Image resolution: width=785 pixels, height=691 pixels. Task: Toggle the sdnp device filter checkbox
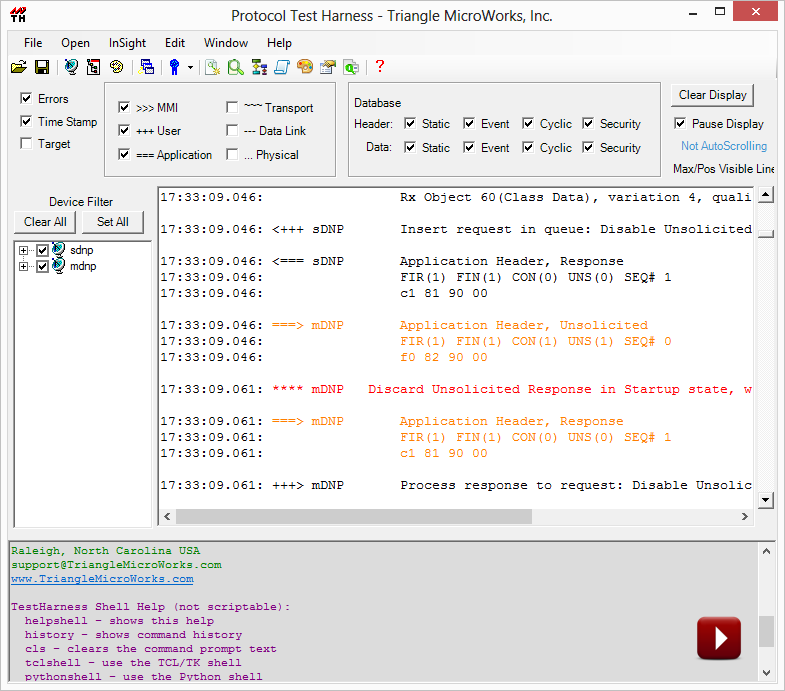(43, 250)
